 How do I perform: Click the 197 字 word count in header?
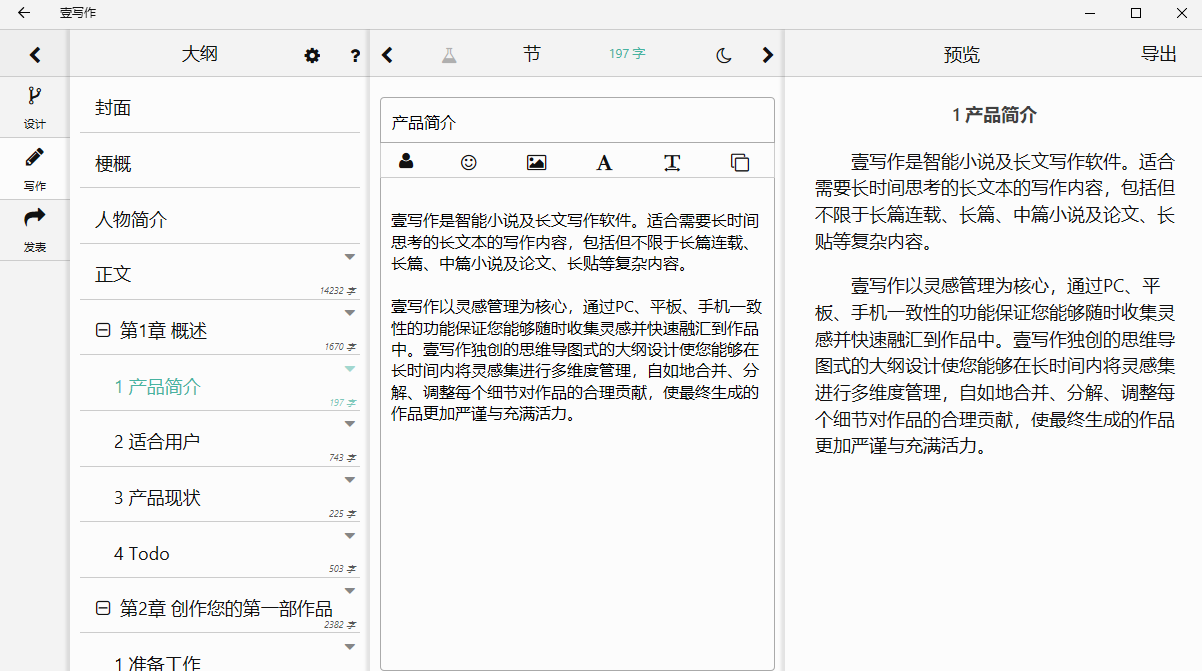coord(627,54)
